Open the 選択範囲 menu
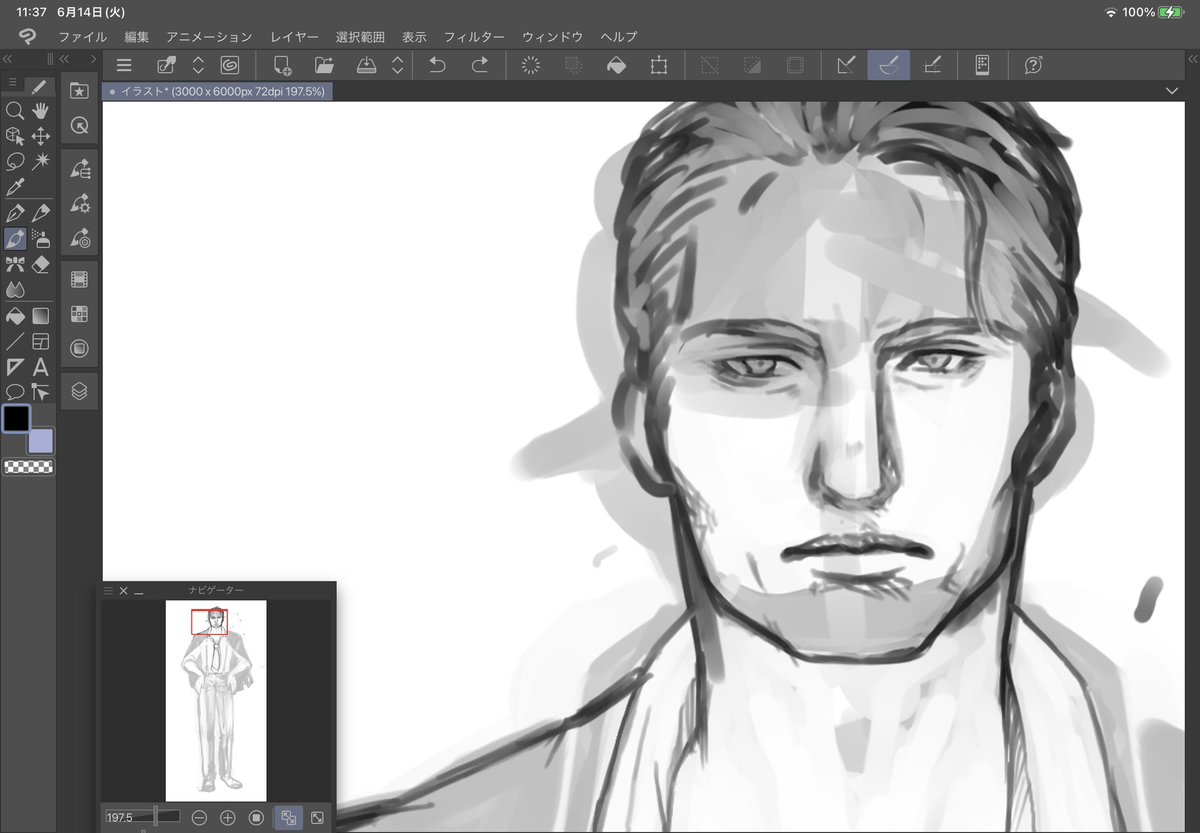Image resolution: width=1200 pixels, height=833 pixels. (x=360, y=37)
